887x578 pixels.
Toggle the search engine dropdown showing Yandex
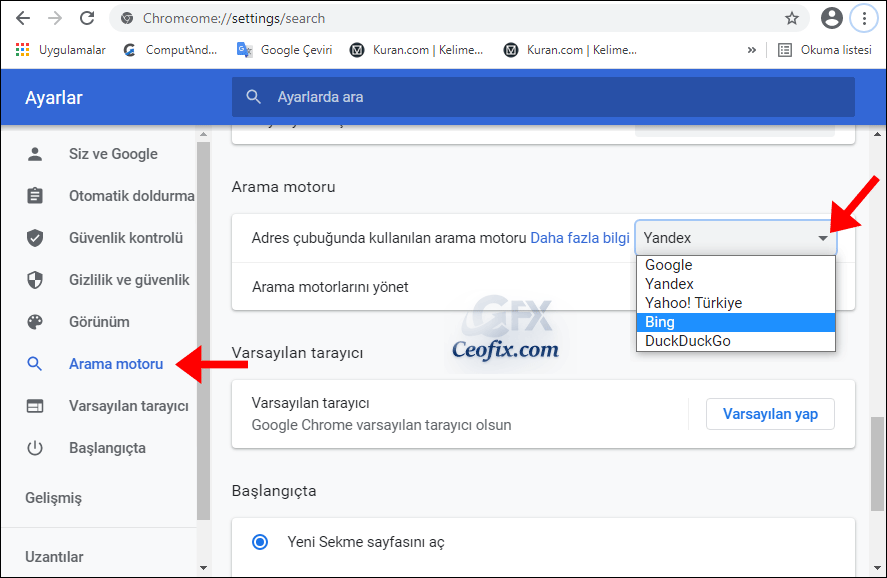pyautogui.click(x=735, y=238)
